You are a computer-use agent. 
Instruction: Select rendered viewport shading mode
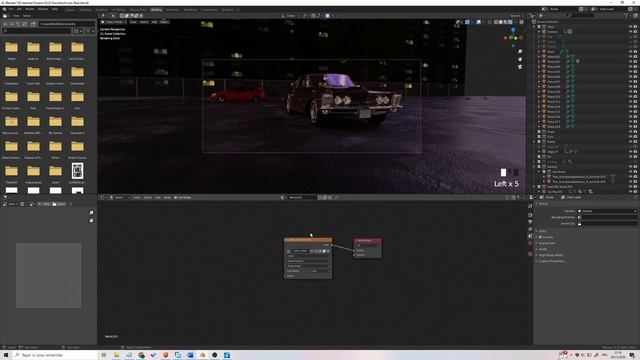pyautogui.click(x=510, y=22)
